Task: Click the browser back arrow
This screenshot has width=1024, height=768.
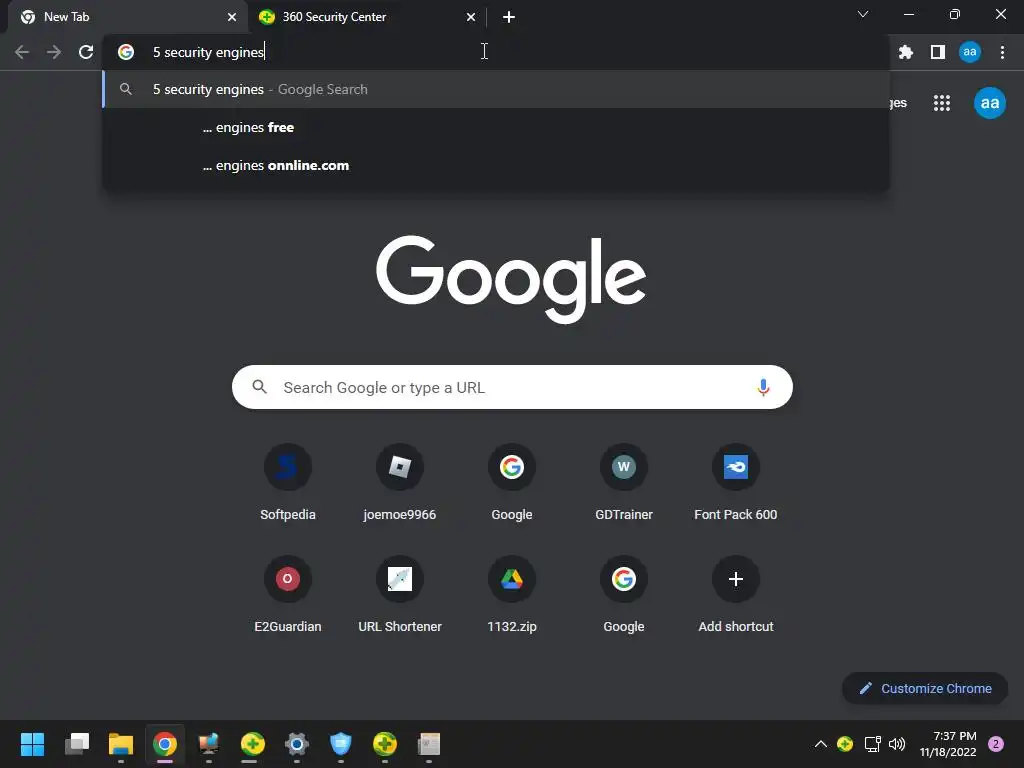Action: 22,52
